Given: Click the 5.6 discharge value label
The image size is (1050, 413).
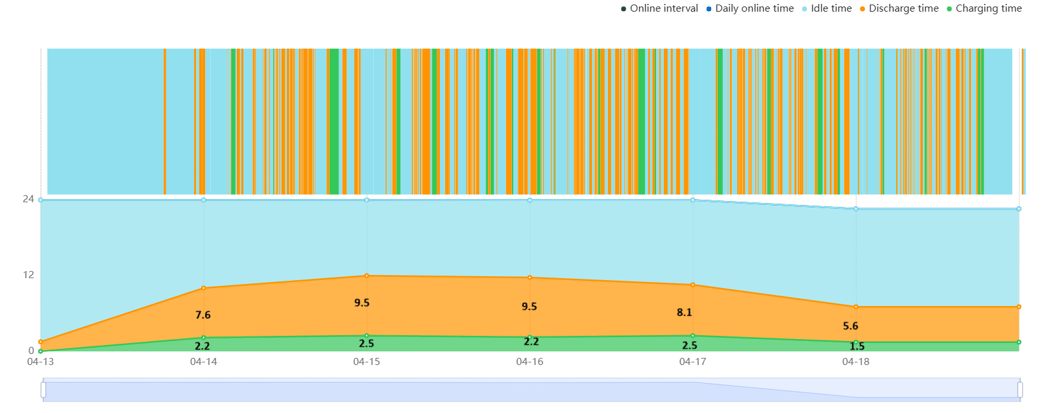Looking at the screenshot, I should pos(850,327).
